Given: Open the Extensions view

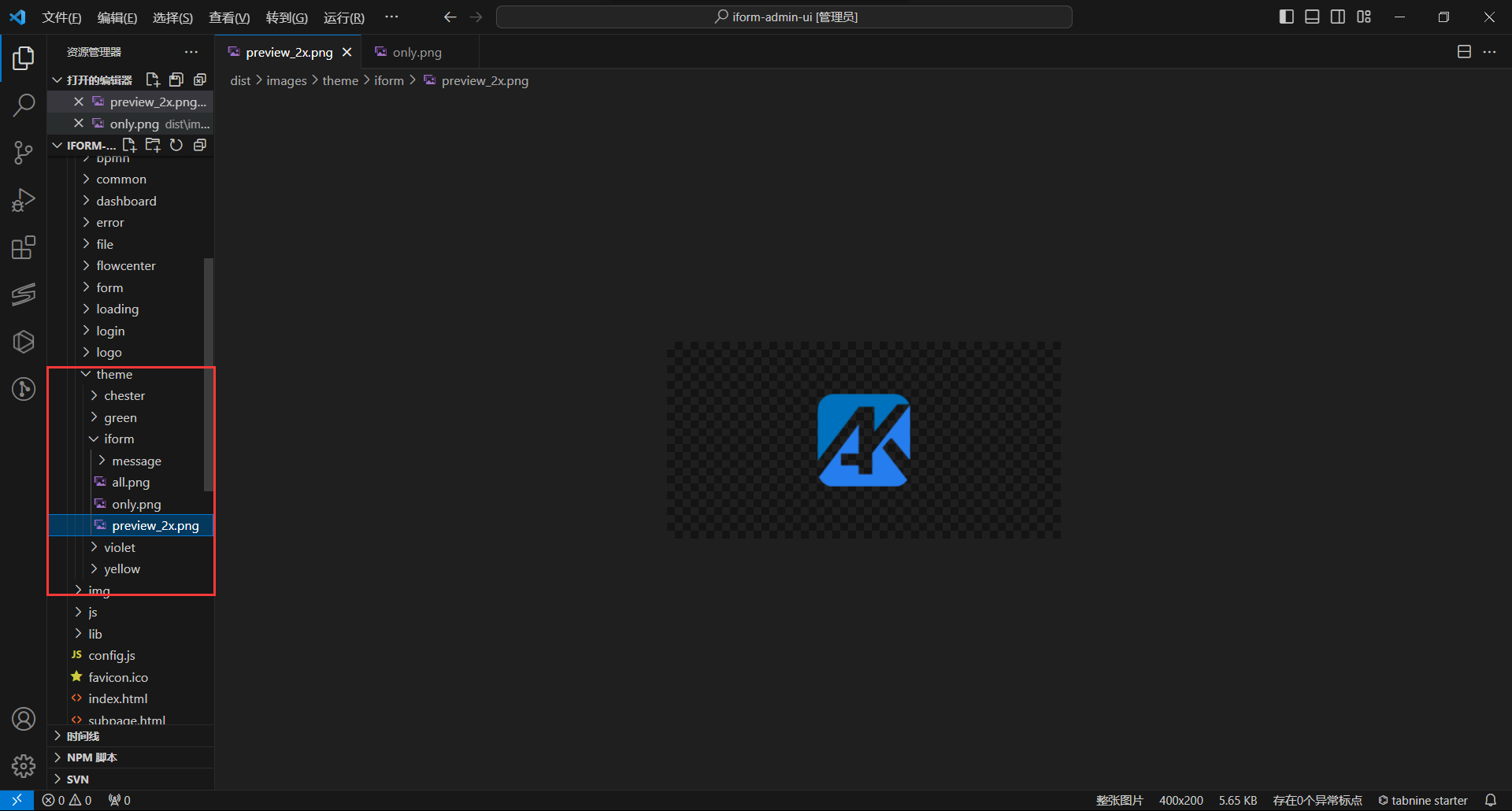Looking at the screenshot, I should coord(24,247).
